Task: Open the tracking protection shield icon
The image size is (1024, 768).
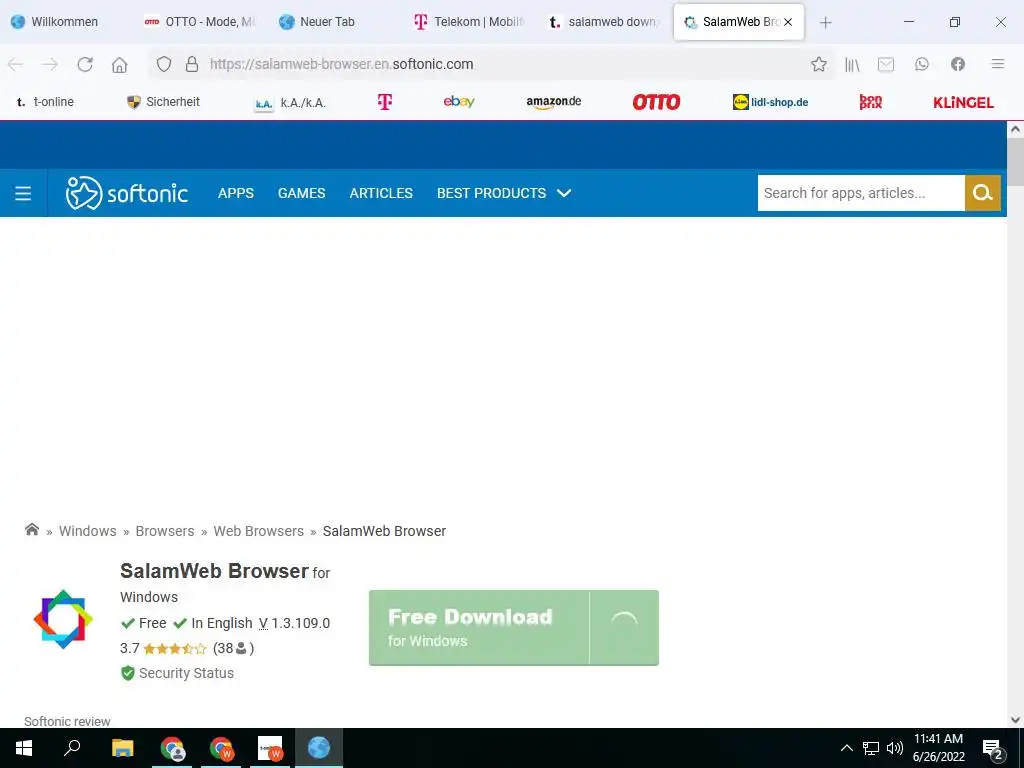Action: pyautogui.click(x=164, y=64)
